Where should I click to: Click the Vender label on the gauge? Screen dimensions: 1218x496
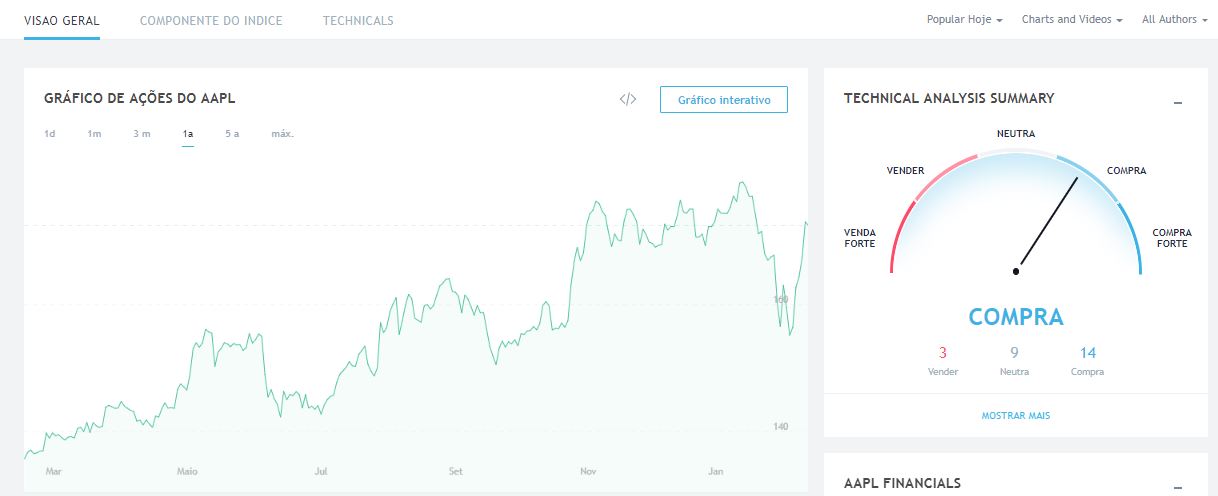tap(905, 171)
